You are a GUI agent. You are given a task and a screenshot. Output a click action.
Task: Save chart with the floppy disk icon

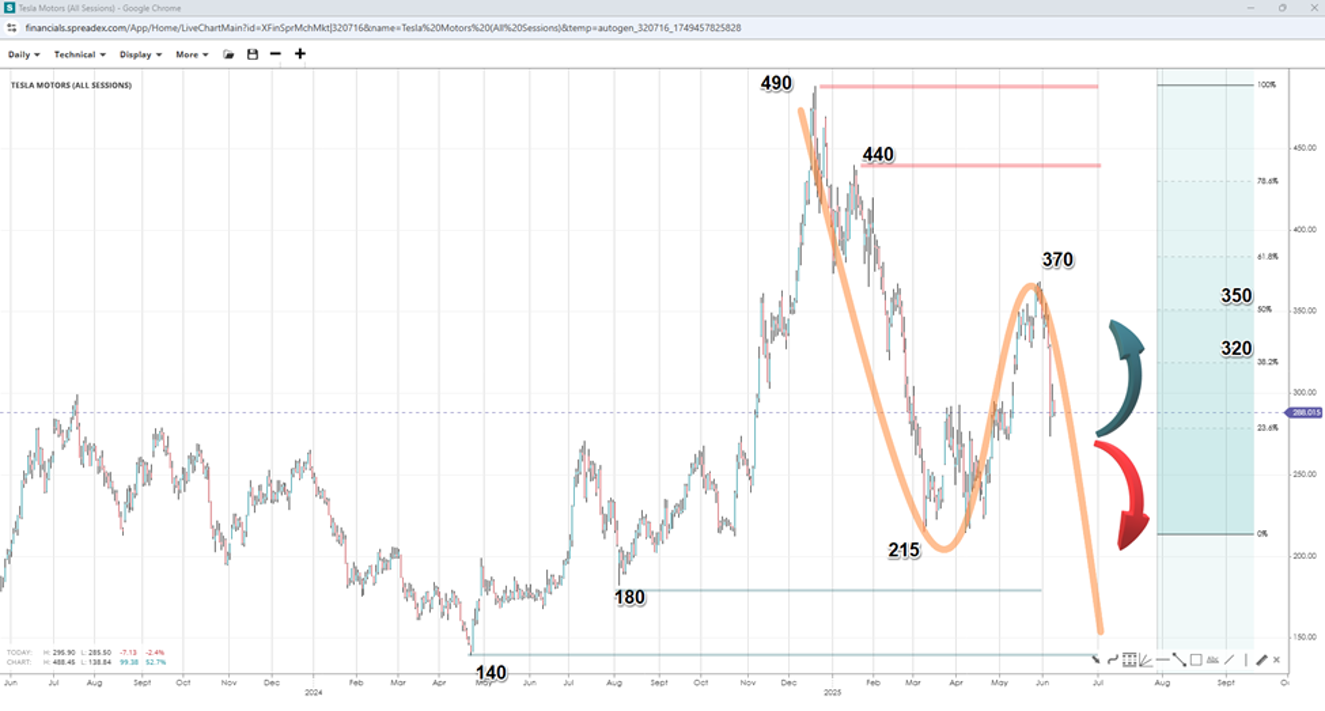[x=252, y=54]
